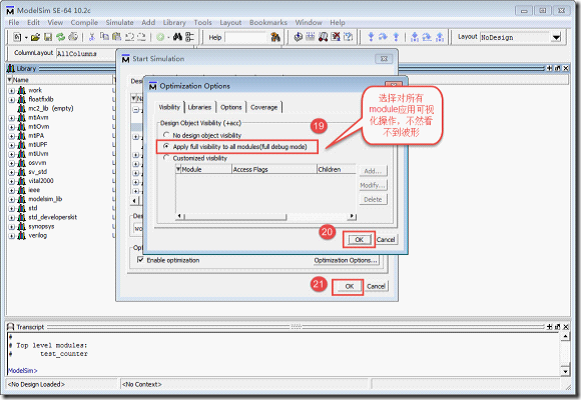The image size is (581, 400).
Task: Expand the verilog library node
Action: 11,236
